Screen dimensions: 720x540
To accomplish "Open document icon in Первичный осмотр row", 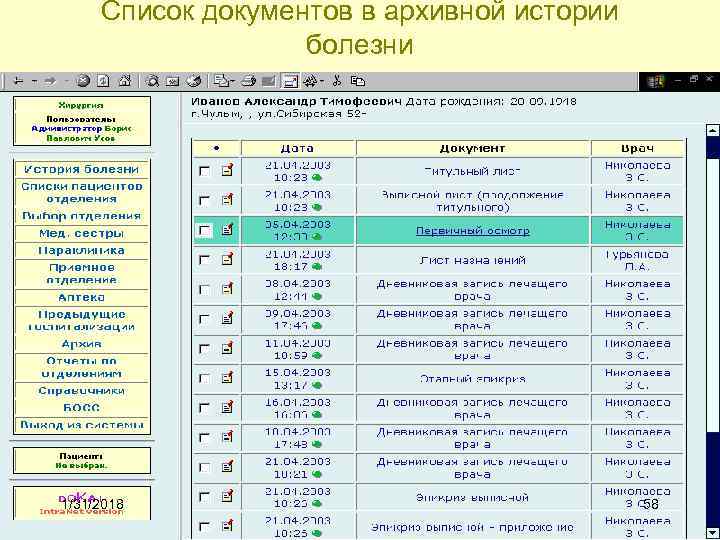I will tap(227, 230).
